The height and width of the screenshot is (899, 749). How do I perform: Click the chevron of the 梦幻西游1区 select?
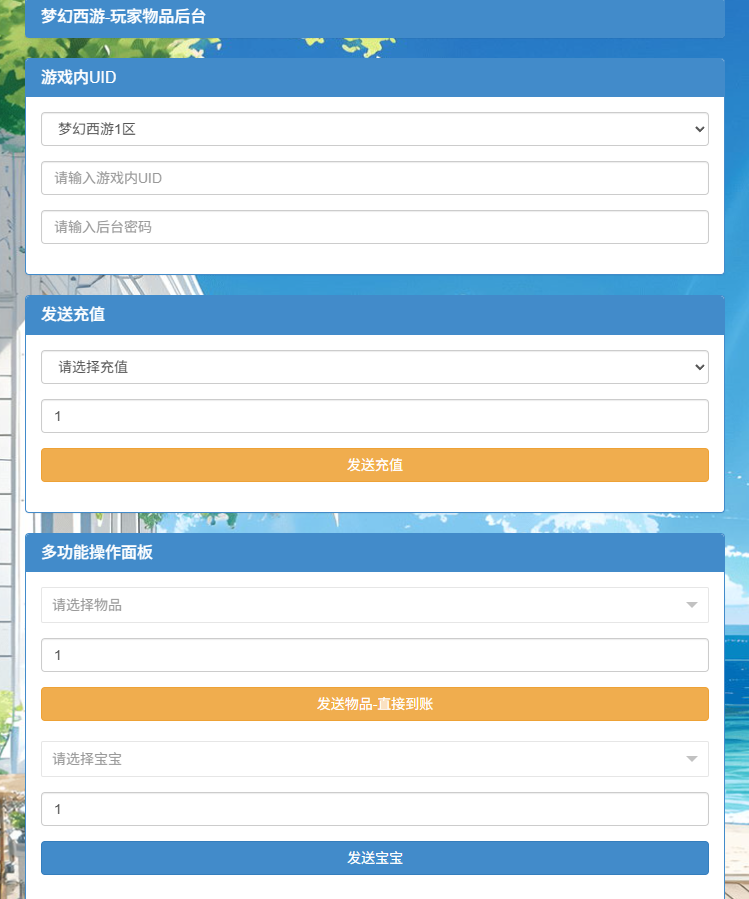698,129
